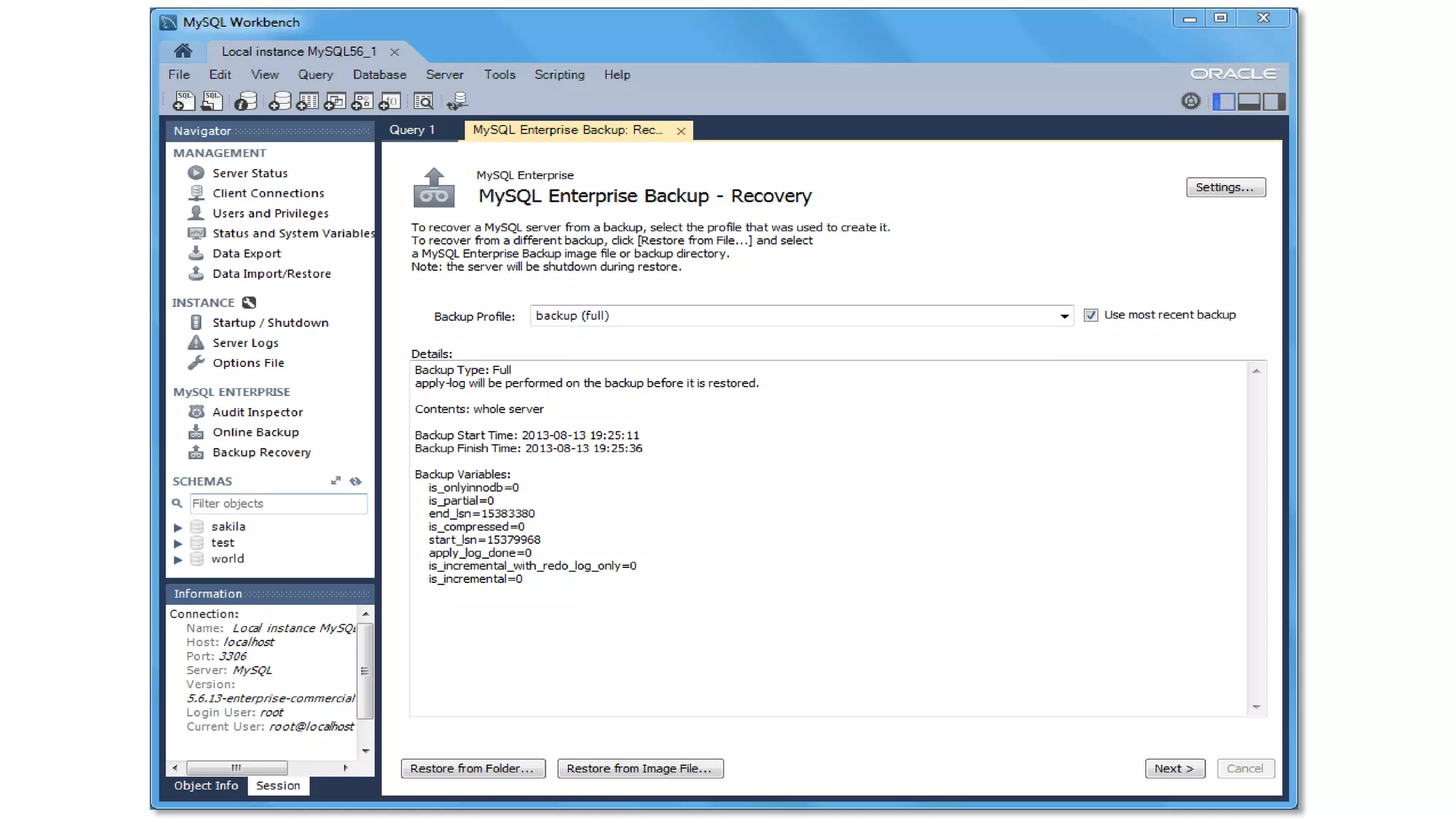Open the Server menu
The image size is (1456, 819).
[x=444, y=74]
